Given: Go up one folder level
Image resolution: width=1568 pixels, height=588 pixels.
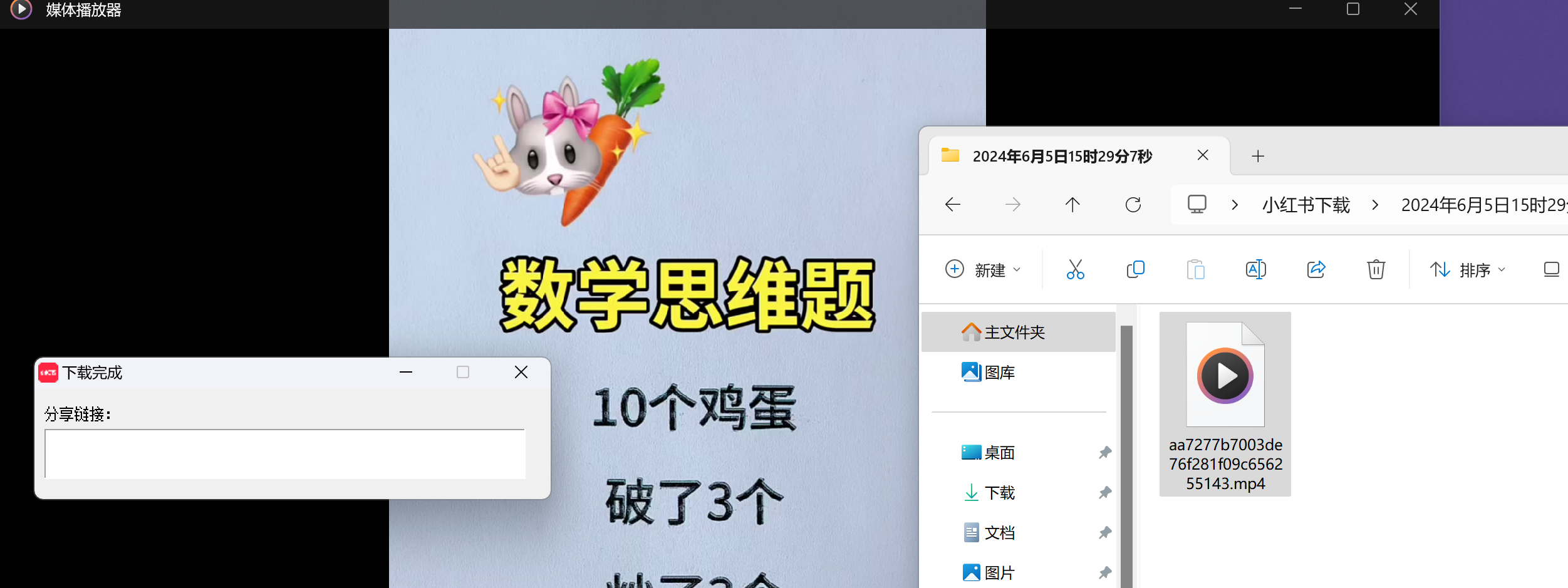Looking at the screenshot, I should point(1072,205).
